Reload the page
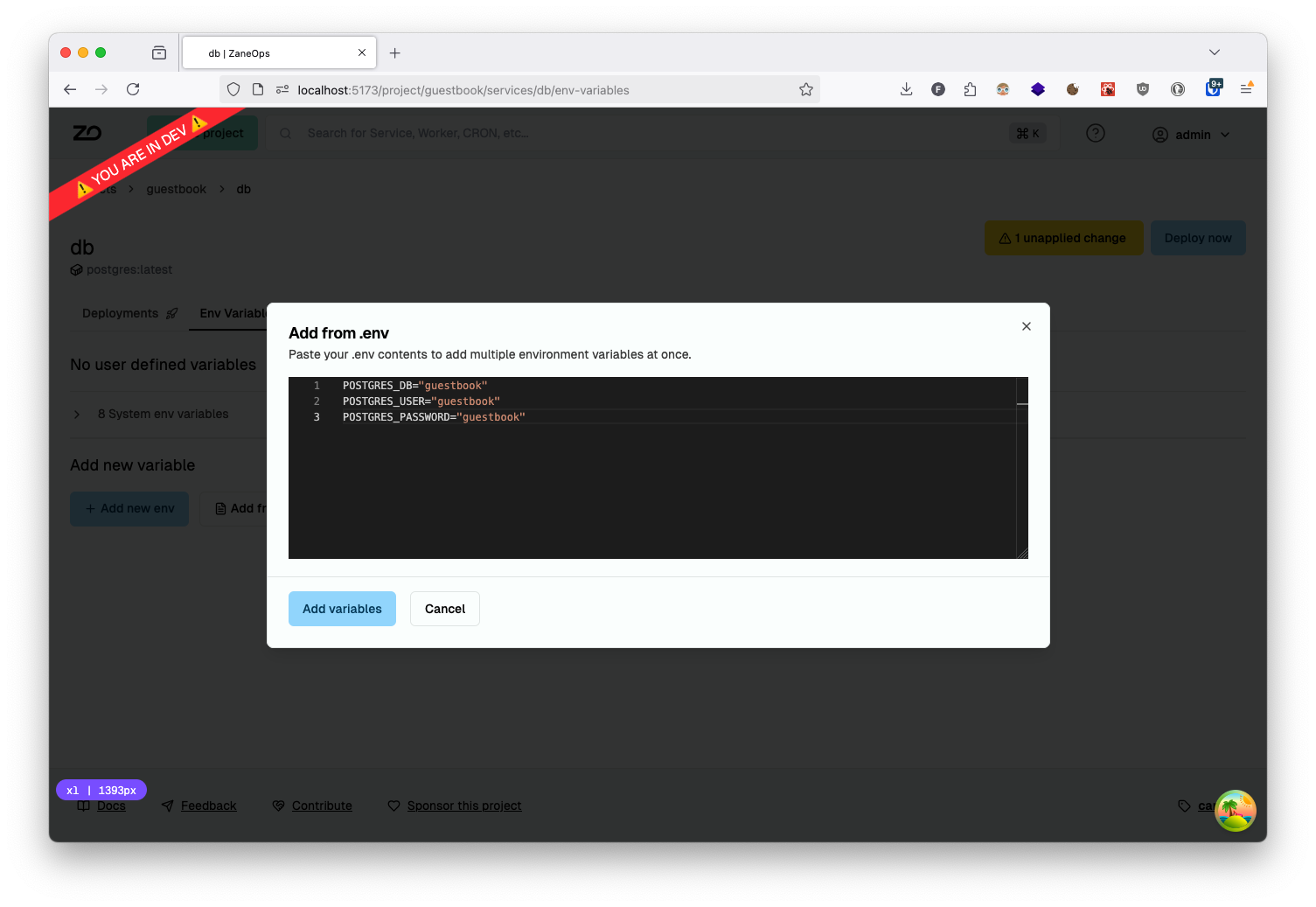The height and width of the screenshot is (907, 1316). [x=133, y=89]
